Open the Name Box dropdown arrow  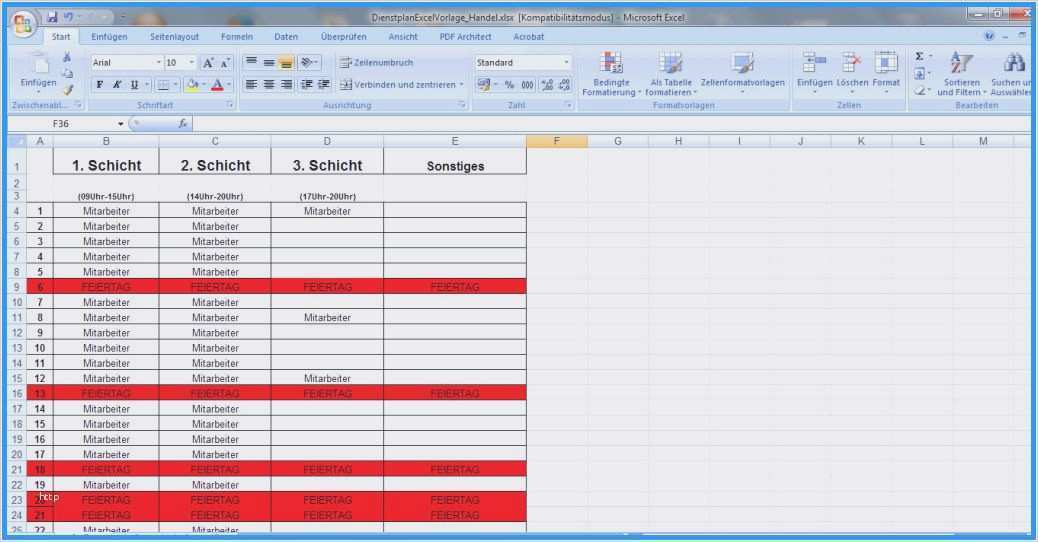pos(120,124)
